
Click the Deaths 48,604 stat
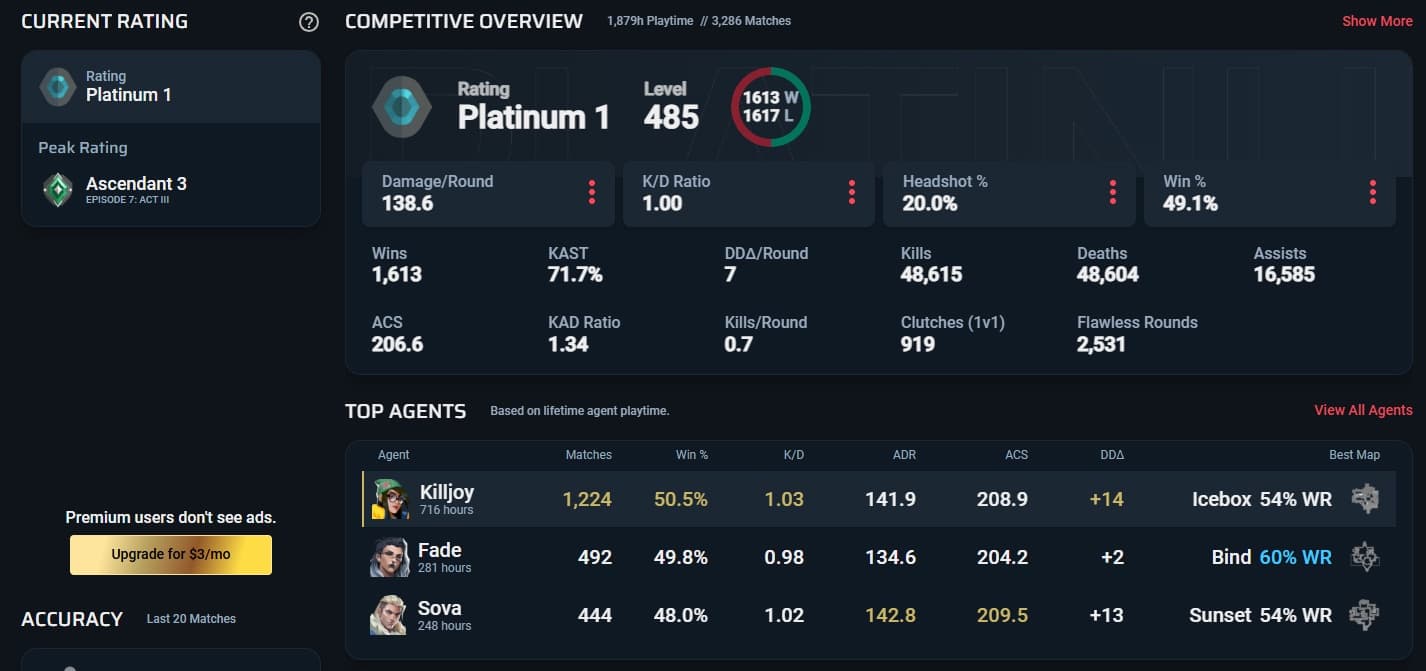1108,265
